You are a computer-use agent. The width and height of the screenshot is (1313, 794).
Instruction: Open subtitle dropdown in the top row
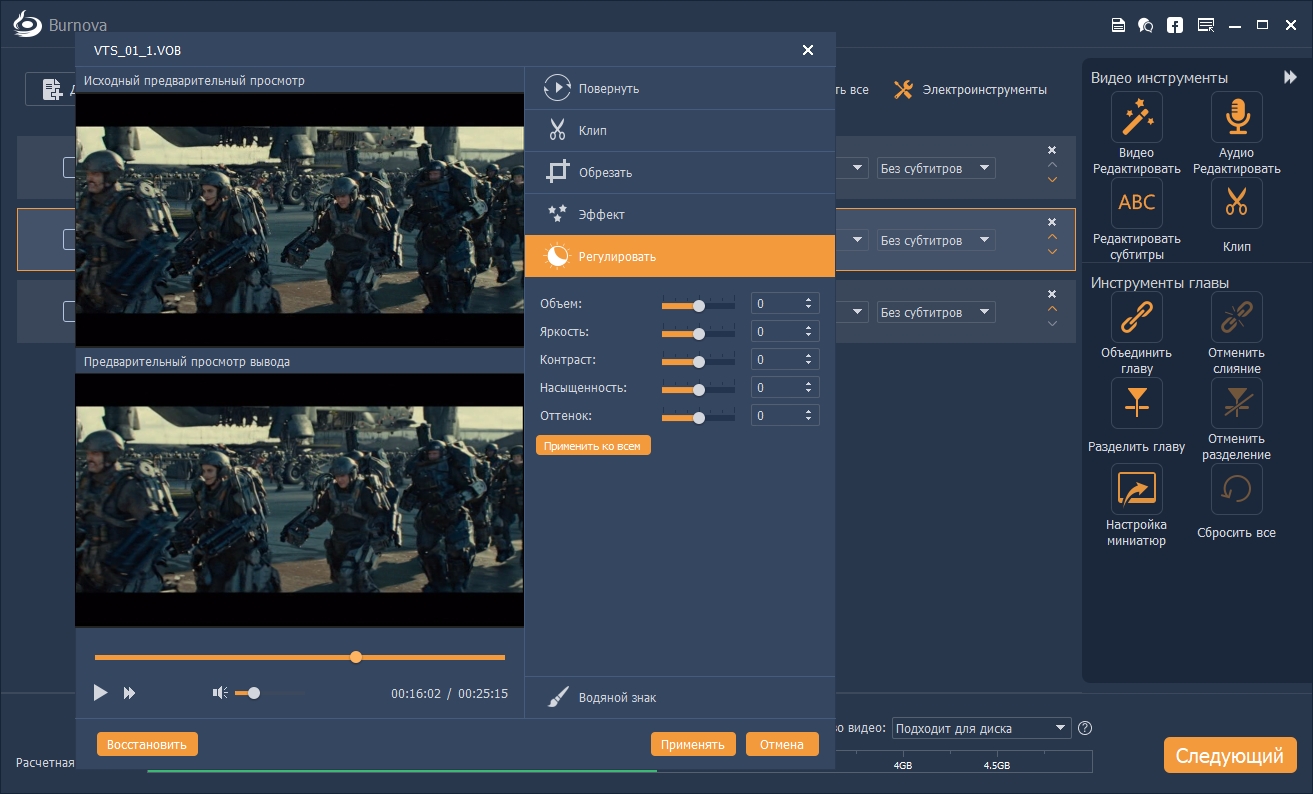click(x=936, y=168)
